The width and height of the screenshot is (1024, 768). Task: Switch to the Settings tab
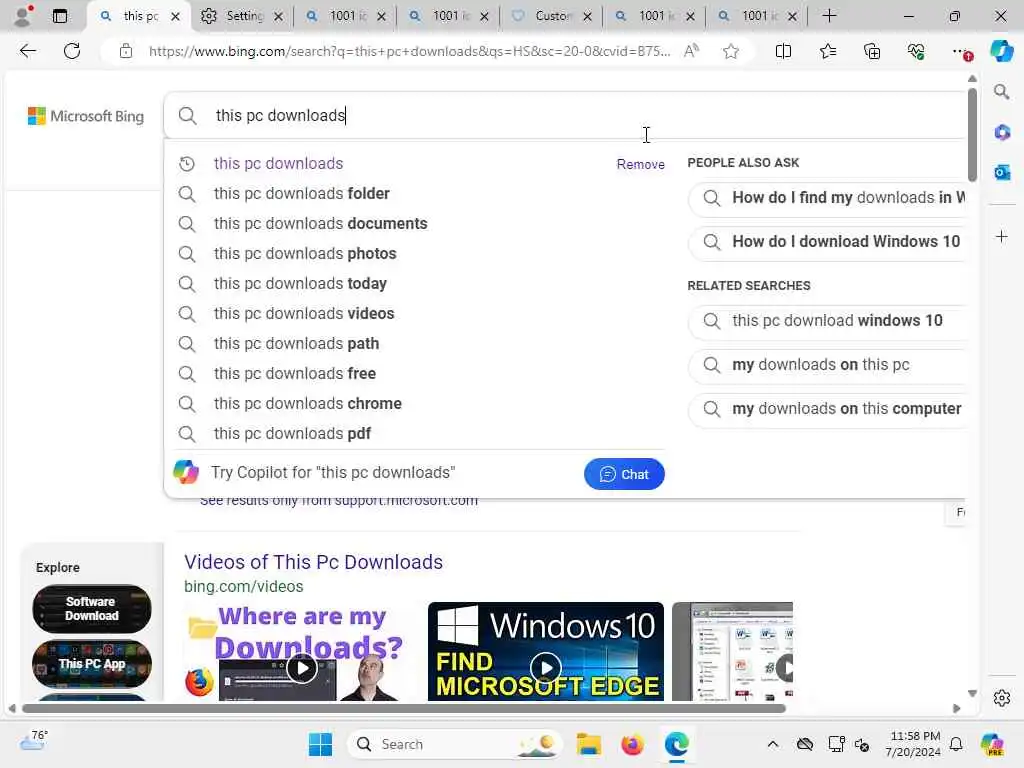(241, 16)
